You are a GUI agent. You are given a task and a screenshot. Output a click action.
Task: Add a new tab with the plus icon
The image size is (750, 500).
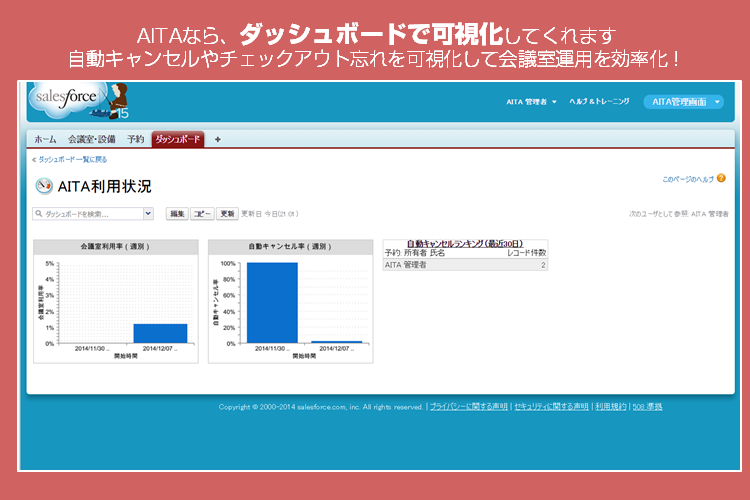[218, 139]
